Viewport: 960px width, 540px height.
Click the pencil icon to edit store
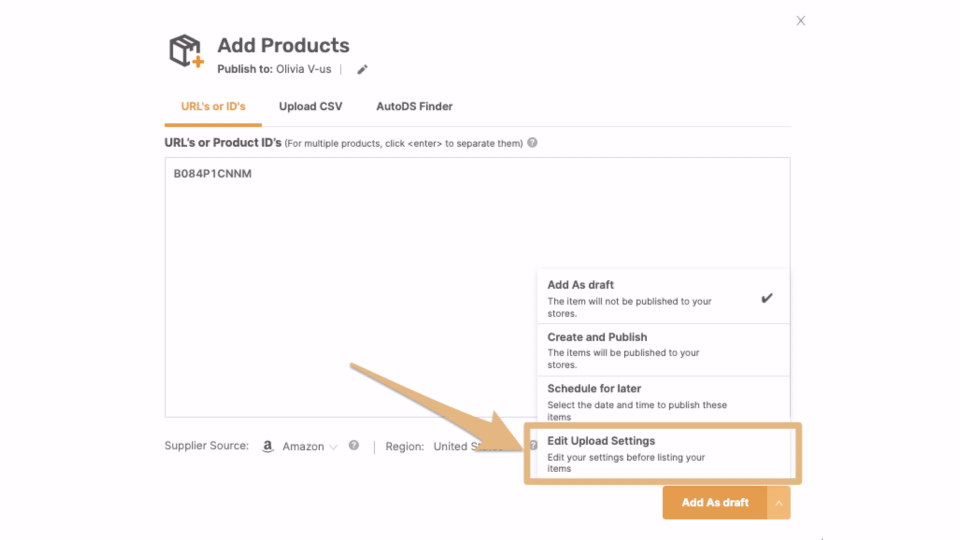(x=362, y=70)
